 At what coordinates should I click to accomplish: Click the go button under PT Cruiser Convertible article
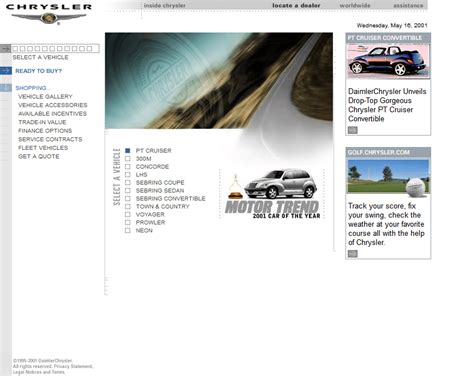pyautogui.click(x=353, y=130)
